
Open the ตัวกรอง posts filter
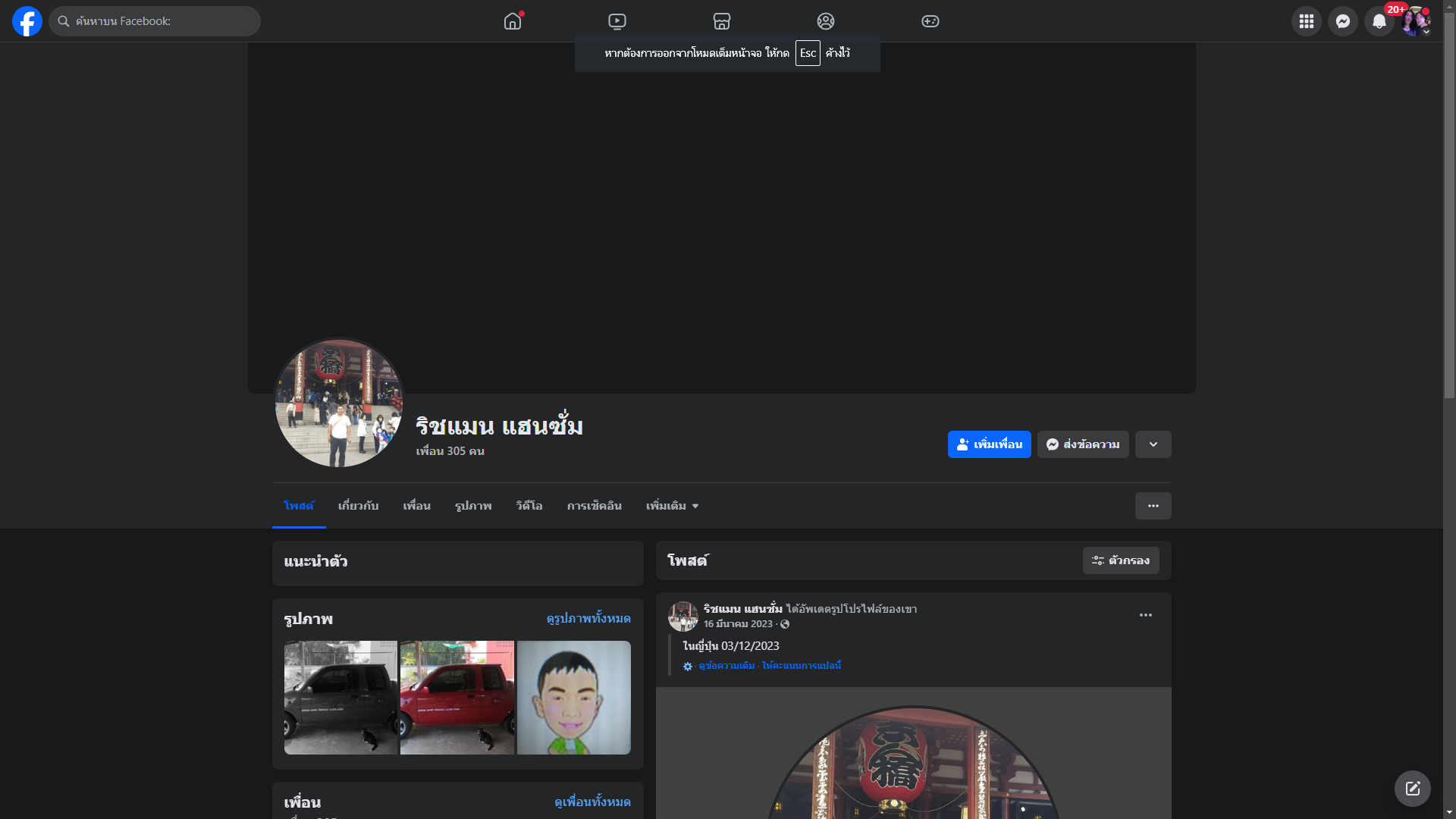pos(1121,560)
